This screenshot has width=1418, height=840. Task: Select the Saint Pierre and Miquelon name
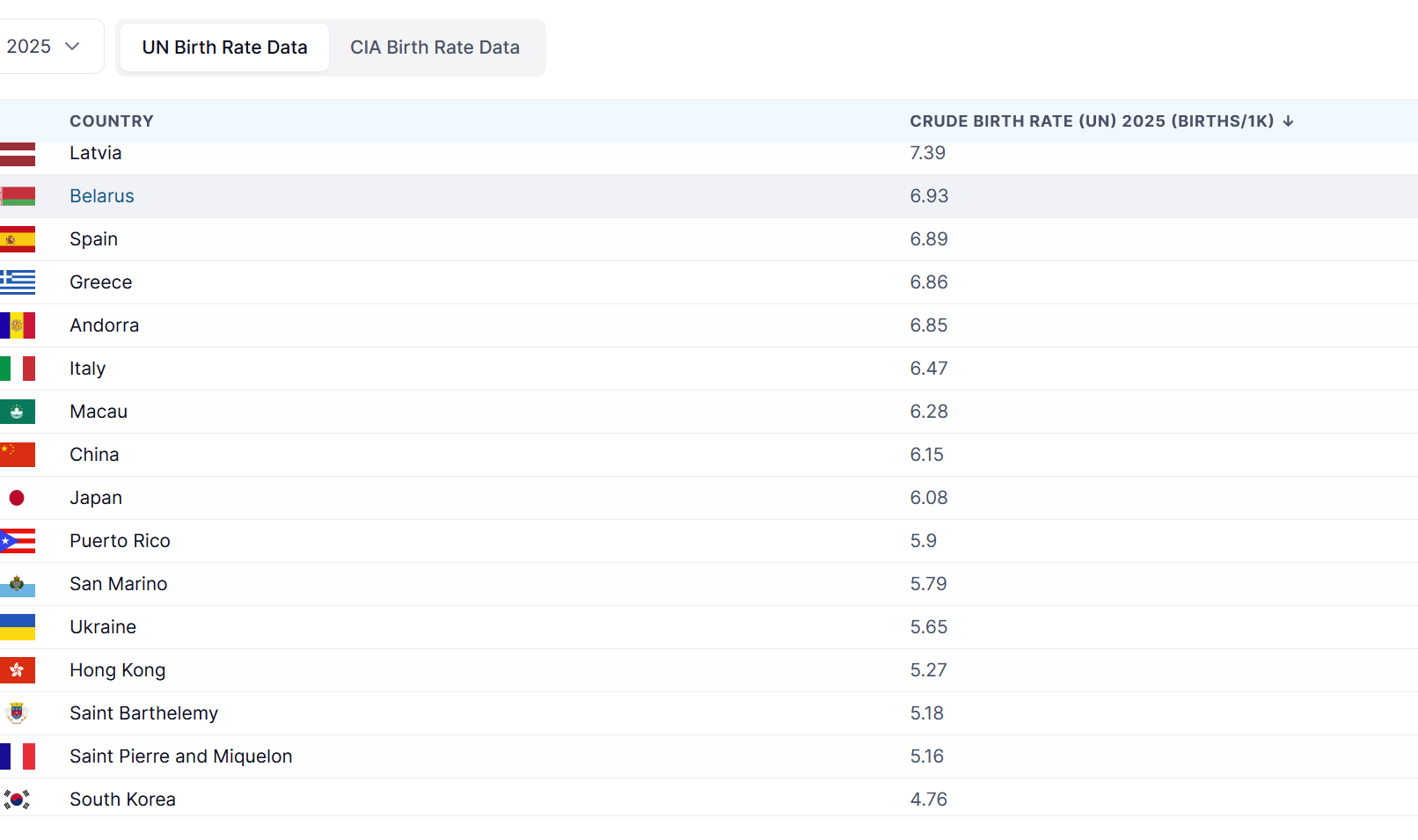click(x=181, y=756)
